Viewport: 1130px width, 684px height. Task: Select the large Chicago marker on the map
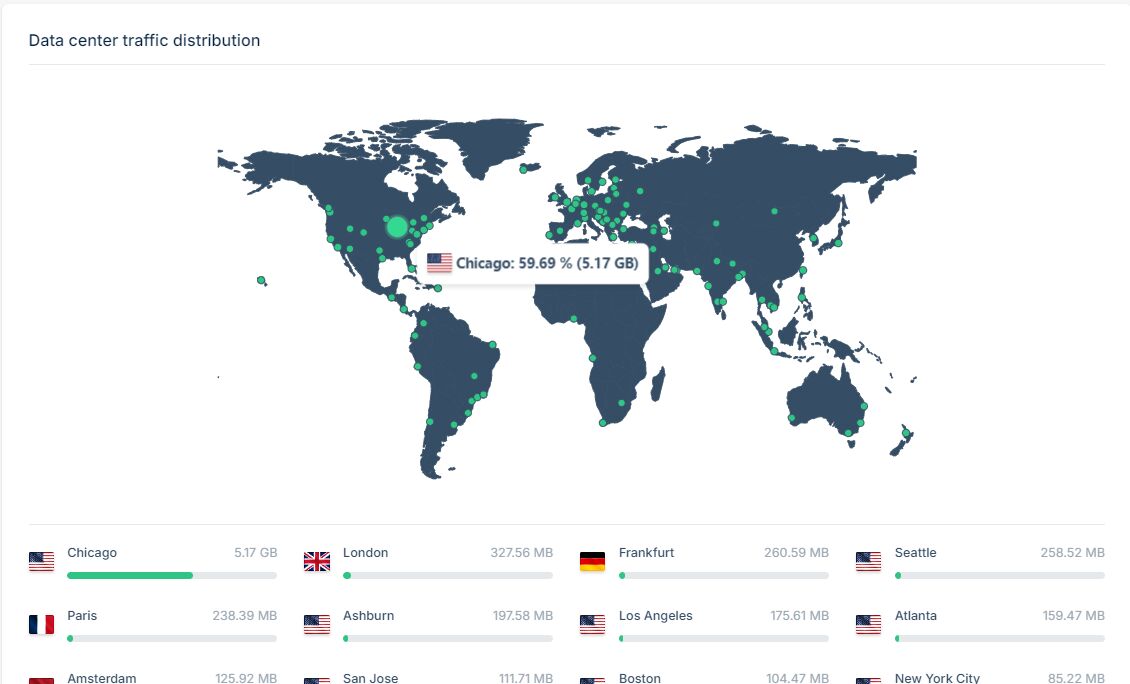click(397, 227)
